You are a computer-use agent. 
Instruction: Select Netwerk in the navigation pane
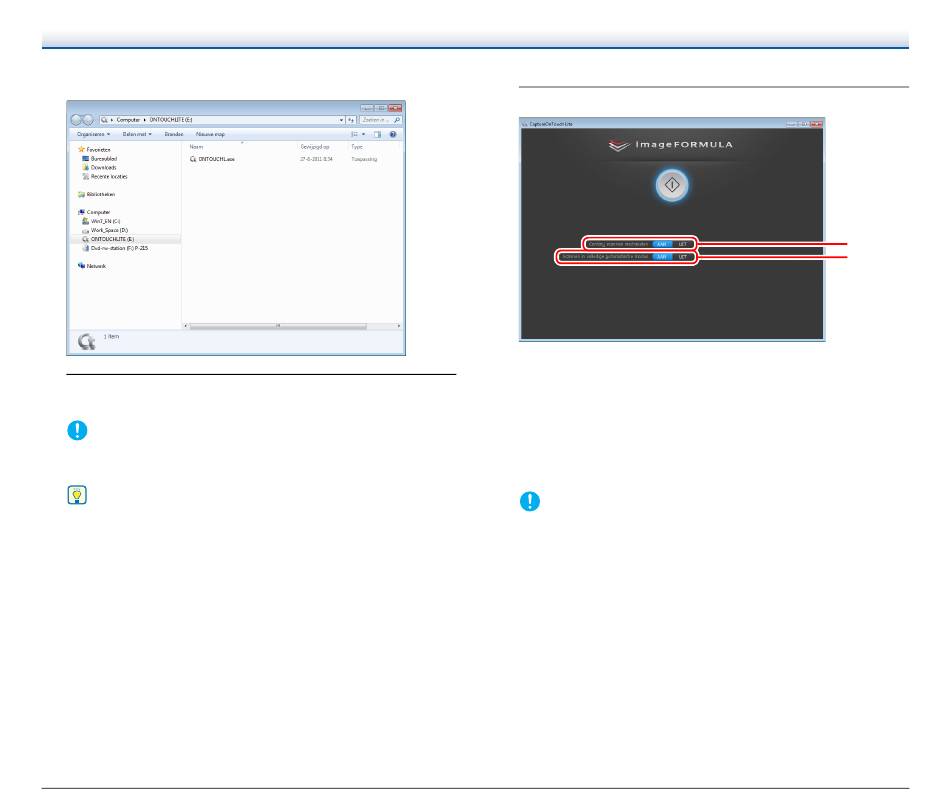pos(92,266)
